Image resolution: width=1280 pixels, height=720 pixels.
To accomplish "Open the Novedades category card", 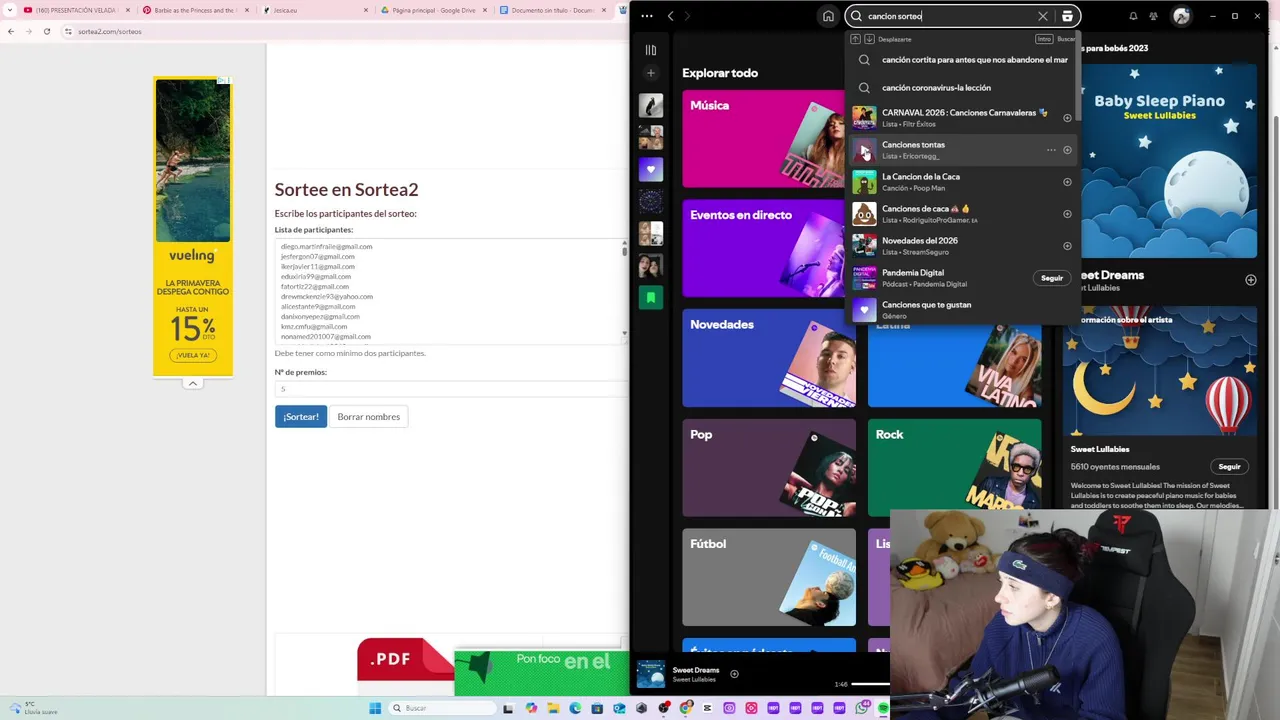I will pos(769,358).
